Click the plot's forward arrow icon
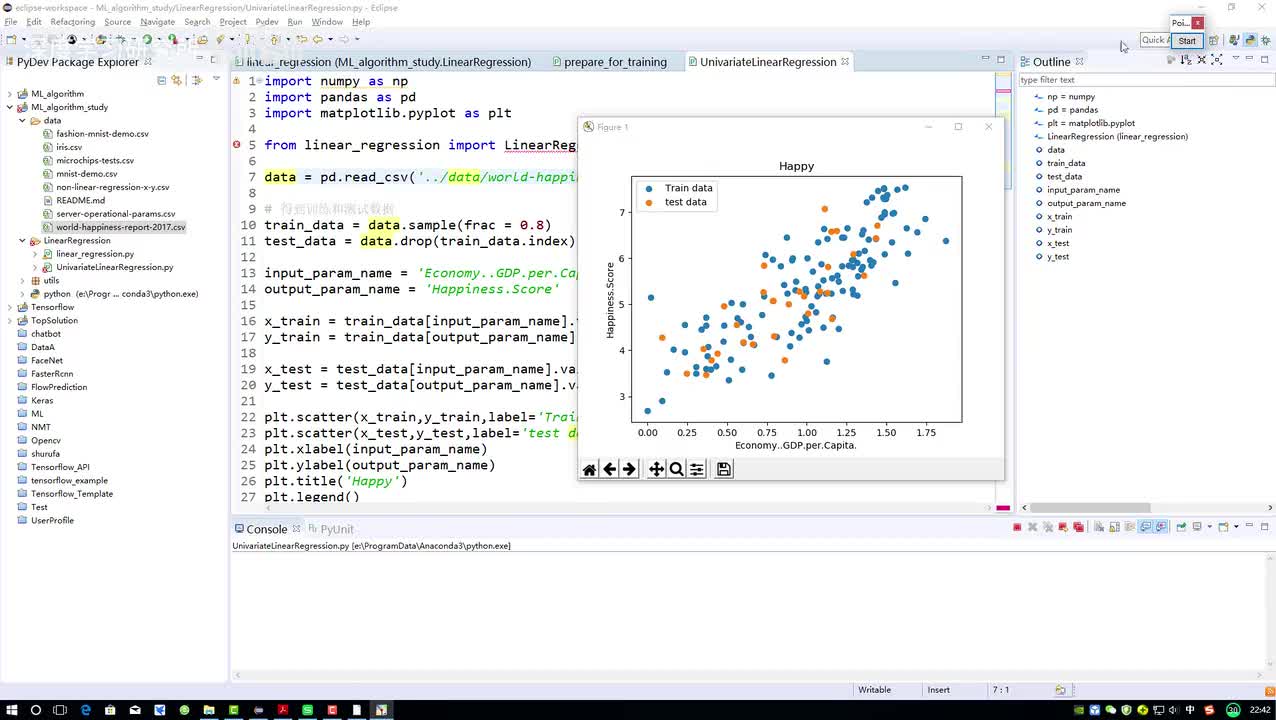This screenshot has height=720, width=1276. click(x=629, y=469)
